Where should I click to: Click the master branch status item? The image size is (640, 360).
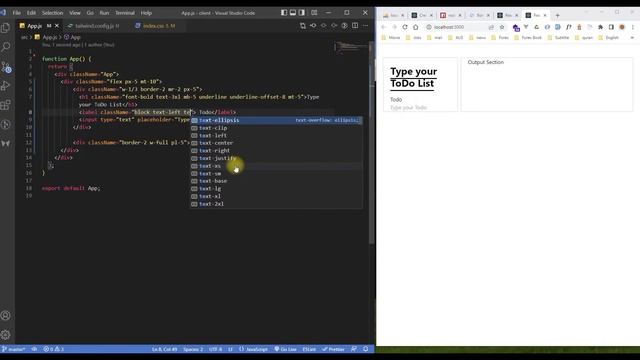click(x=14, y=349)
